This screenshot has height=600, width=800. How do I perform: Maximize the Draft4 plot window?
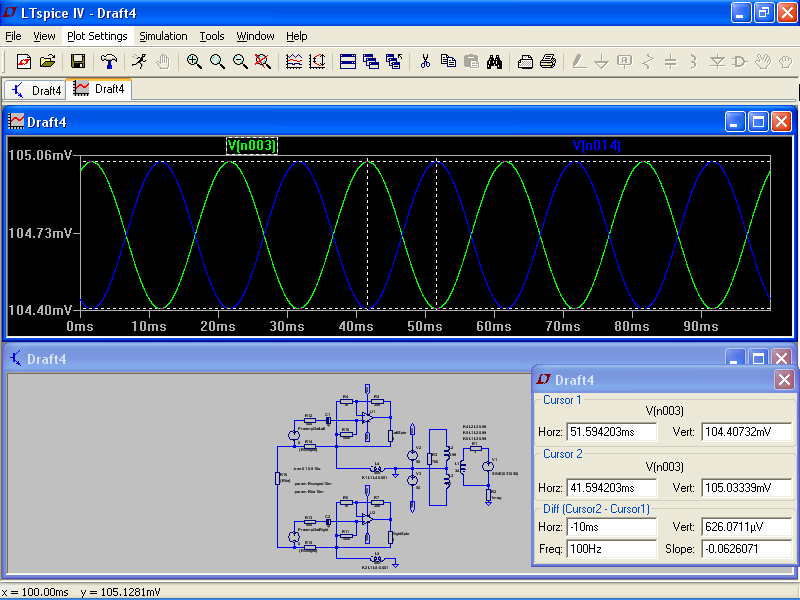[758, 122]
